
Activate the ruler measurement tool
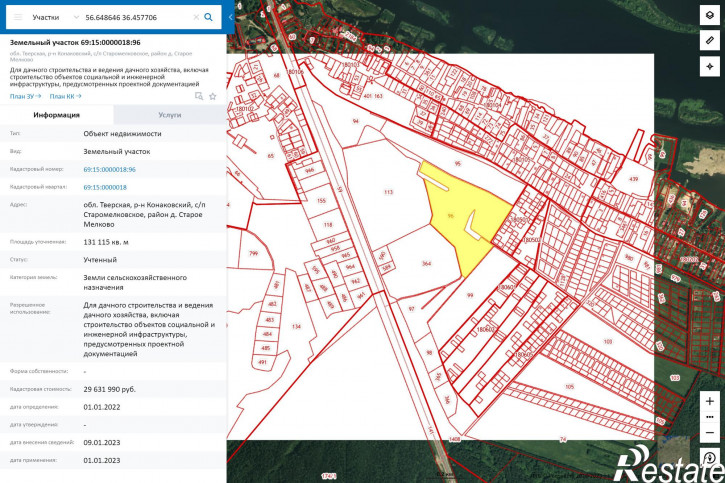[710, 41]
